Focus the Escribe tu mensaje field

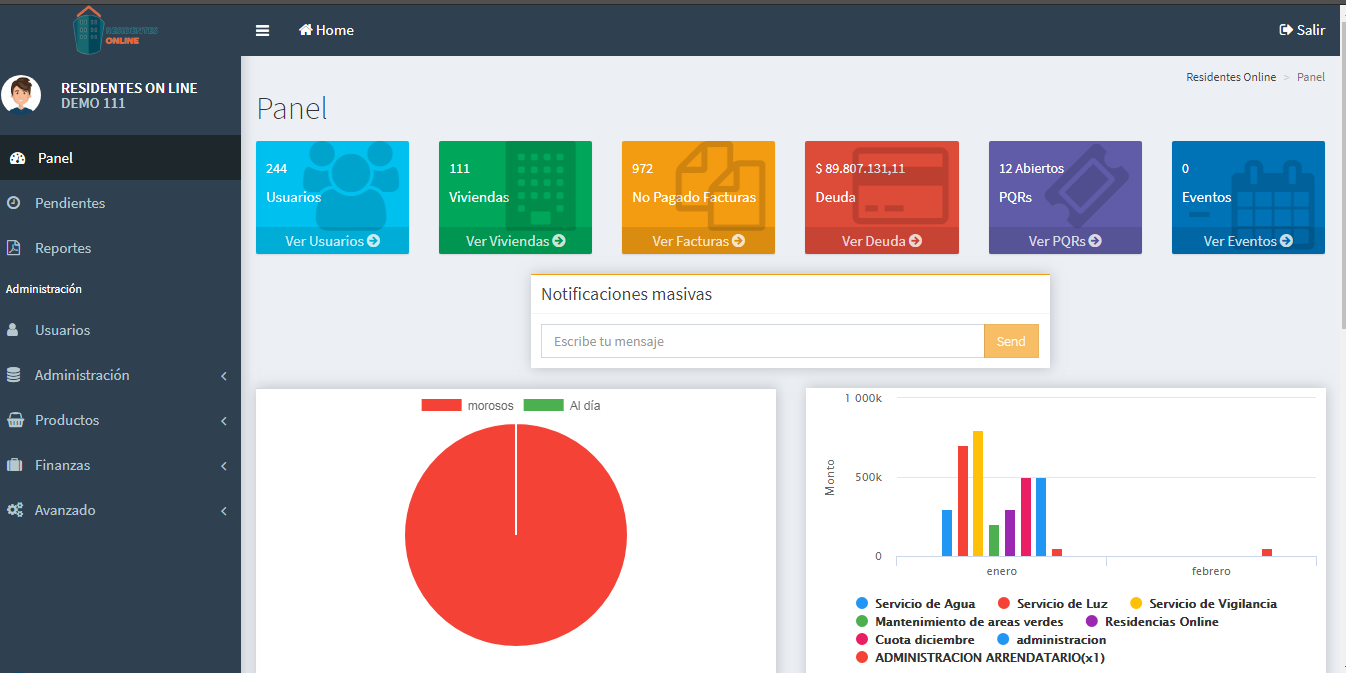click(x=762, y=341)
